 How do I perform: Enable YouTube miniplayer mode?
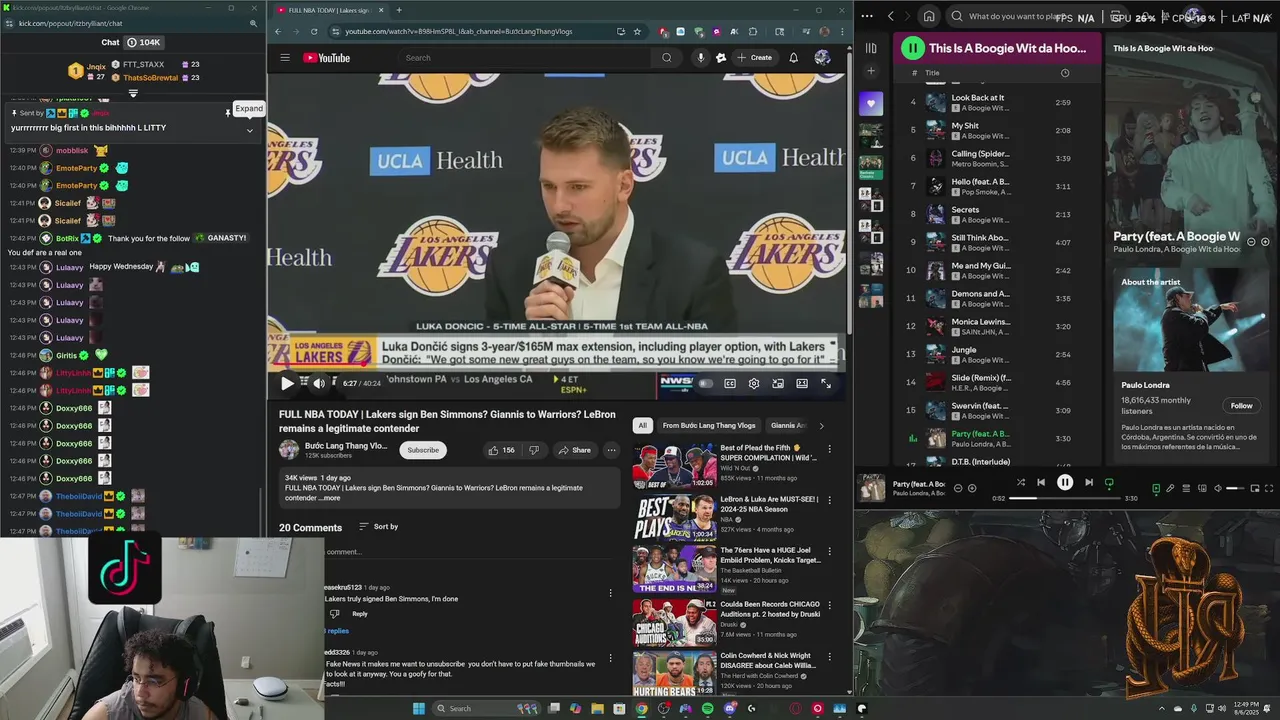[778, 383]
